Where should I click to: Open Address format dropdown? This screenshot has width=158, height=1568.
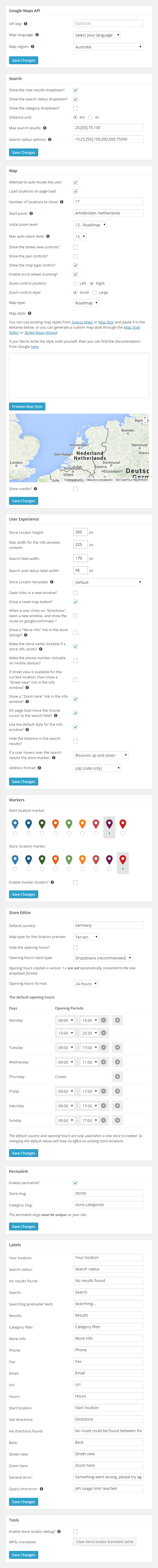[97, 768]
